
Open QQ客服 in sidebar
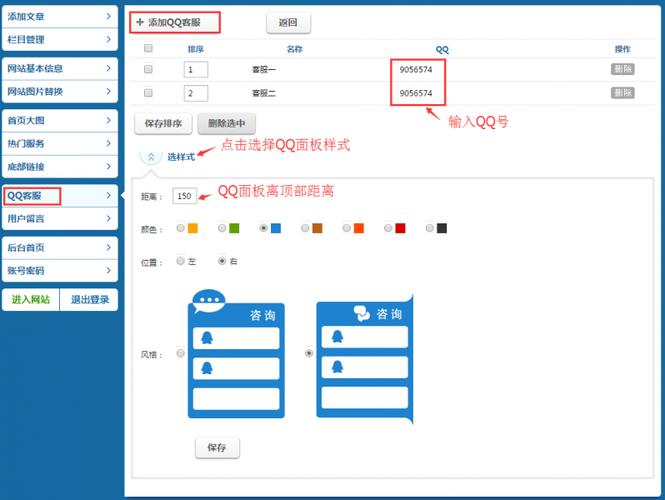pyautogui.click(x=60, y=196)
